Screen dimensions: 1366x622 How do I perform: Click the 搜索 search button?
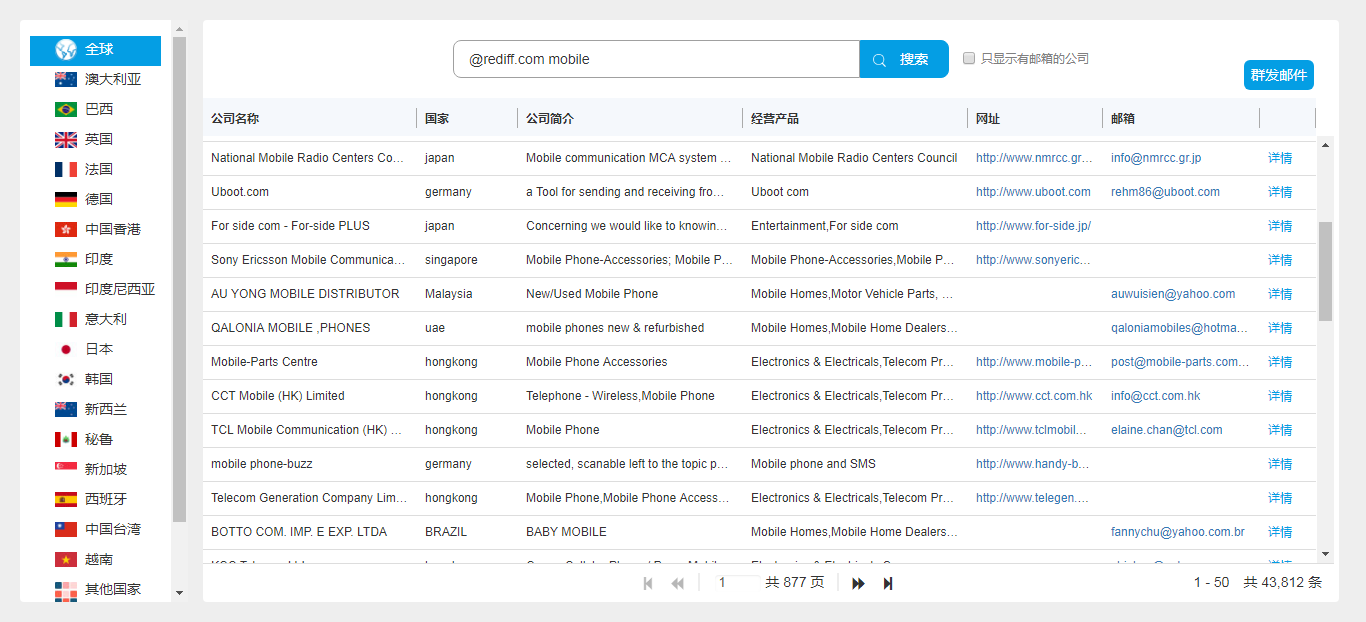point(904,59)
